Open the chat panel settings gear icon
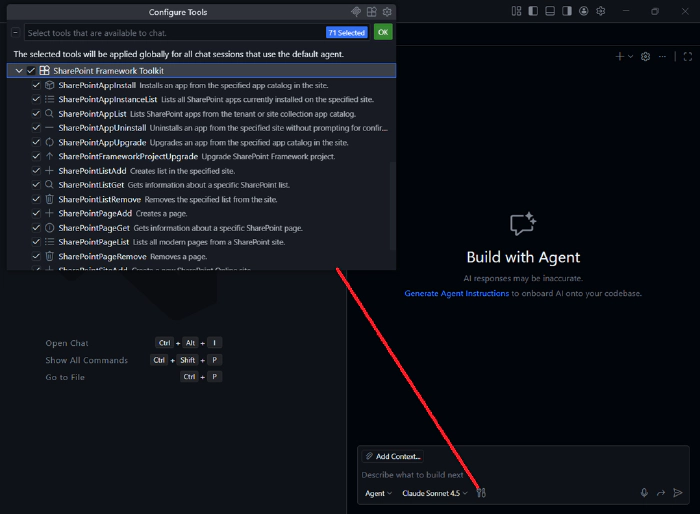 point(646,57)
